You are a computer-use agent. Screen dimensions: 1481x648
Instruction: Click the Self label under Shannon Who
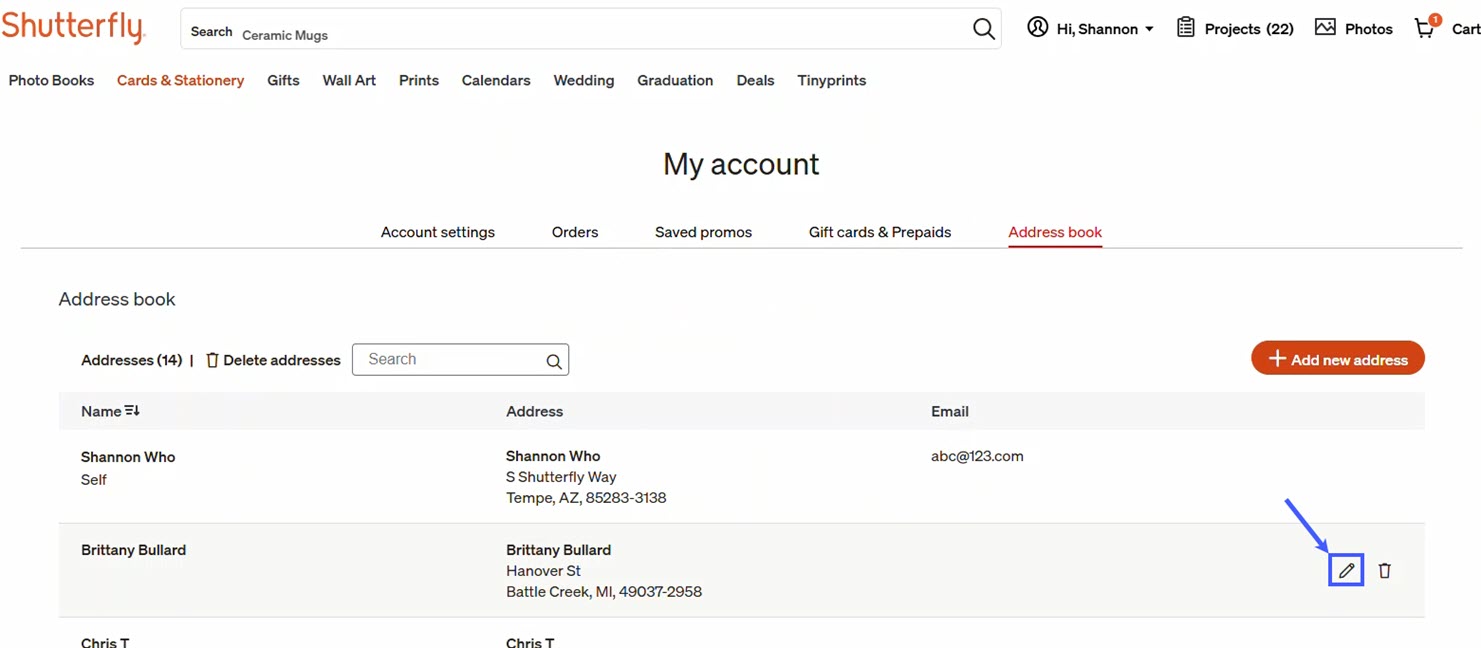point(94,480)
